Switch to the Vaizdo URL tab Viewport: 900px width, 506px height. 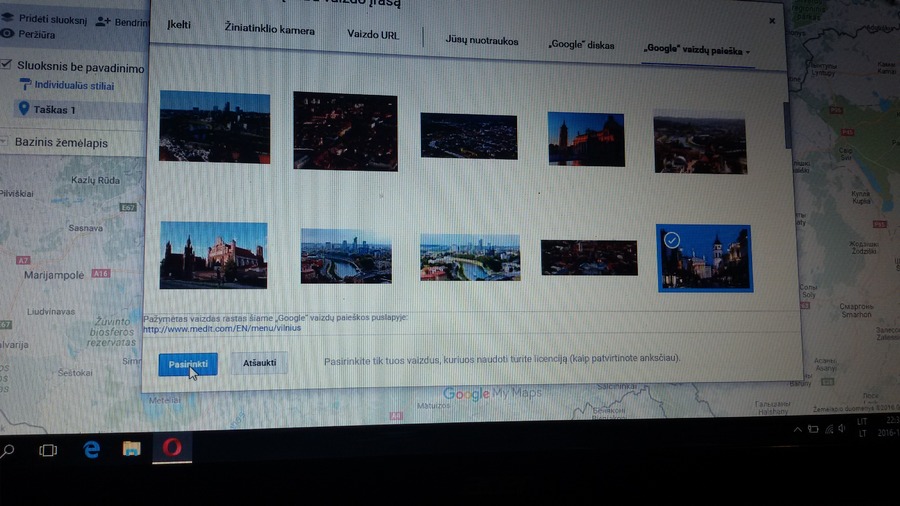pyautogui.click(x=373, y=34)
